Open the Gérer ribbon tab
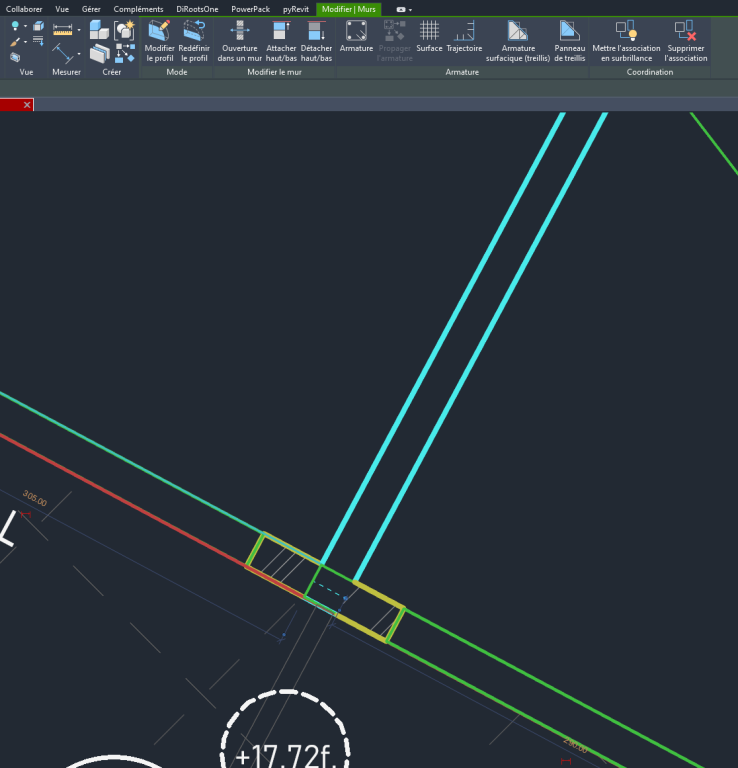The width and height of the screenshot is (738, 768). (91, 9)
